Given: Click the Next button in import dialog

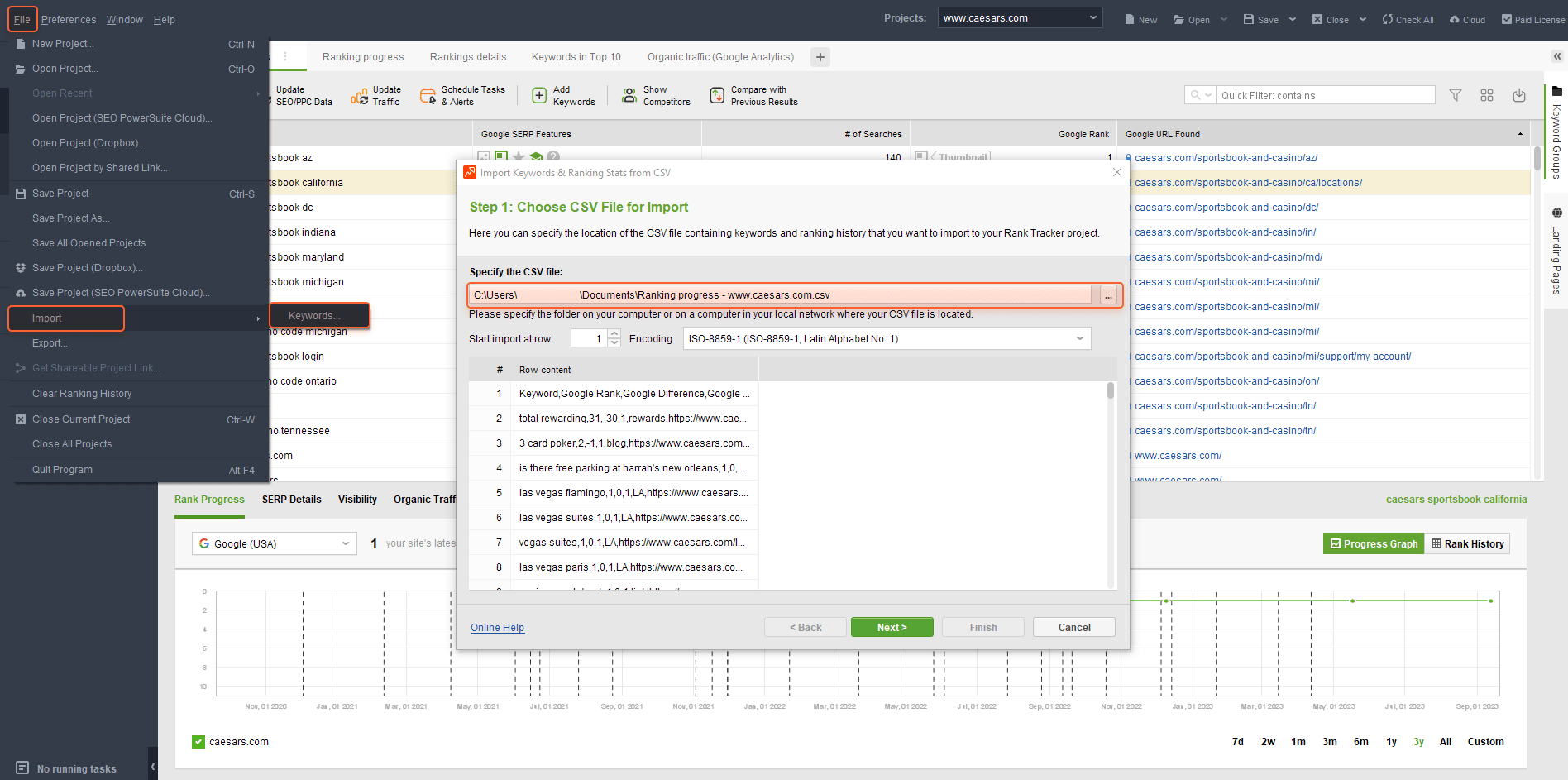Looking at the screenshot, I should 892,627.
